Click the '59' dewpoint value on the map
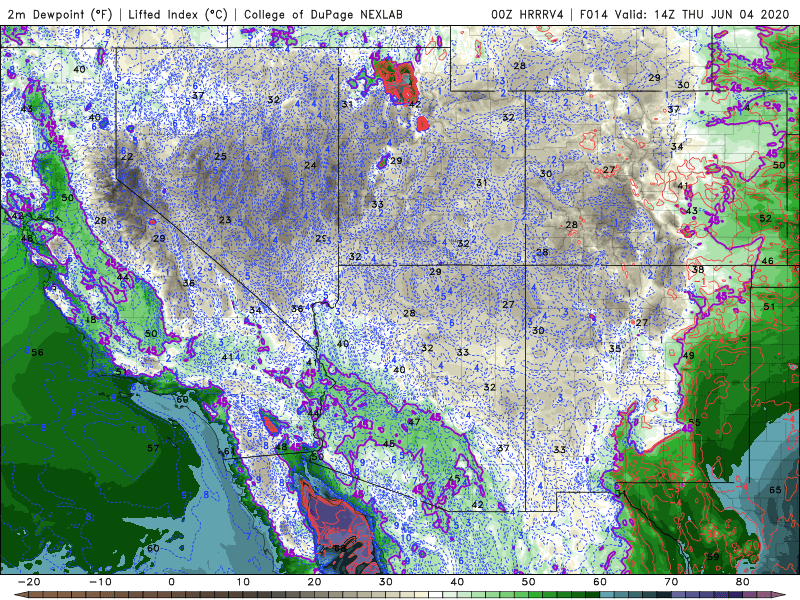The width and height of the screenshot is (800, 600). [713, 556]
